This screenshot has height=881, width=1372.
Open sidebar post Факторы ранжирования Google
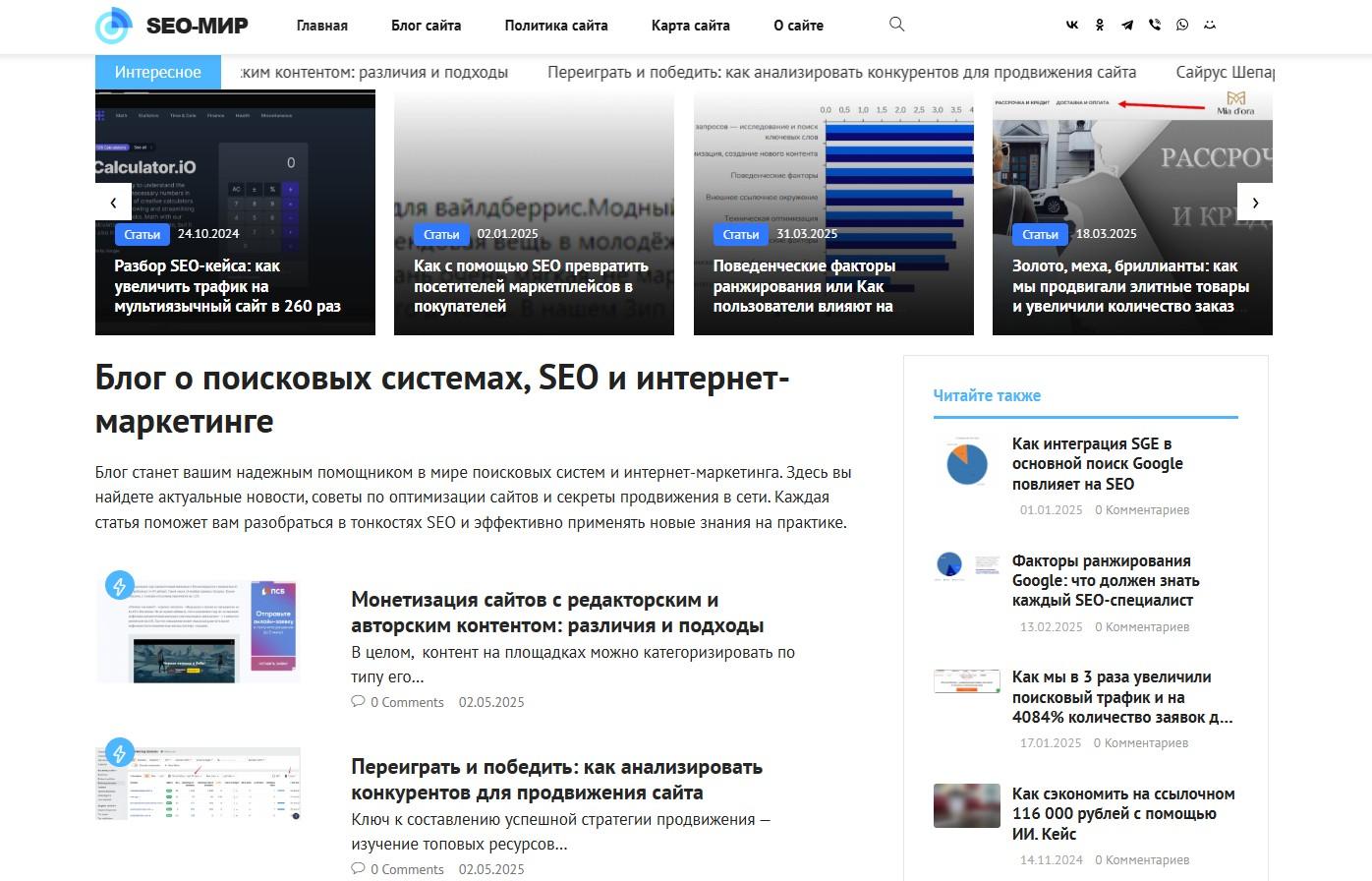pyautogui.click(x=1106, y=580)
